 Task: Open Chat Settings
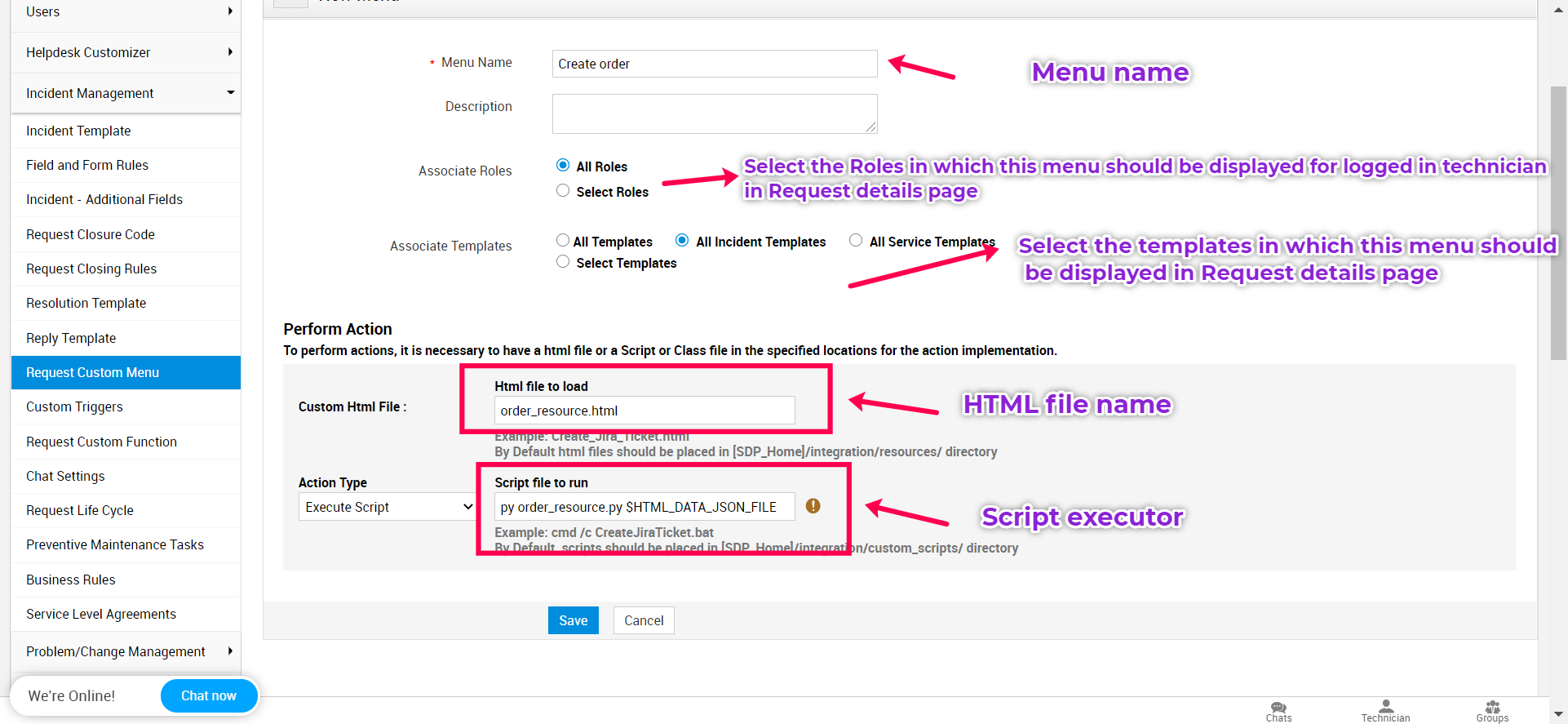coord(126,476)
